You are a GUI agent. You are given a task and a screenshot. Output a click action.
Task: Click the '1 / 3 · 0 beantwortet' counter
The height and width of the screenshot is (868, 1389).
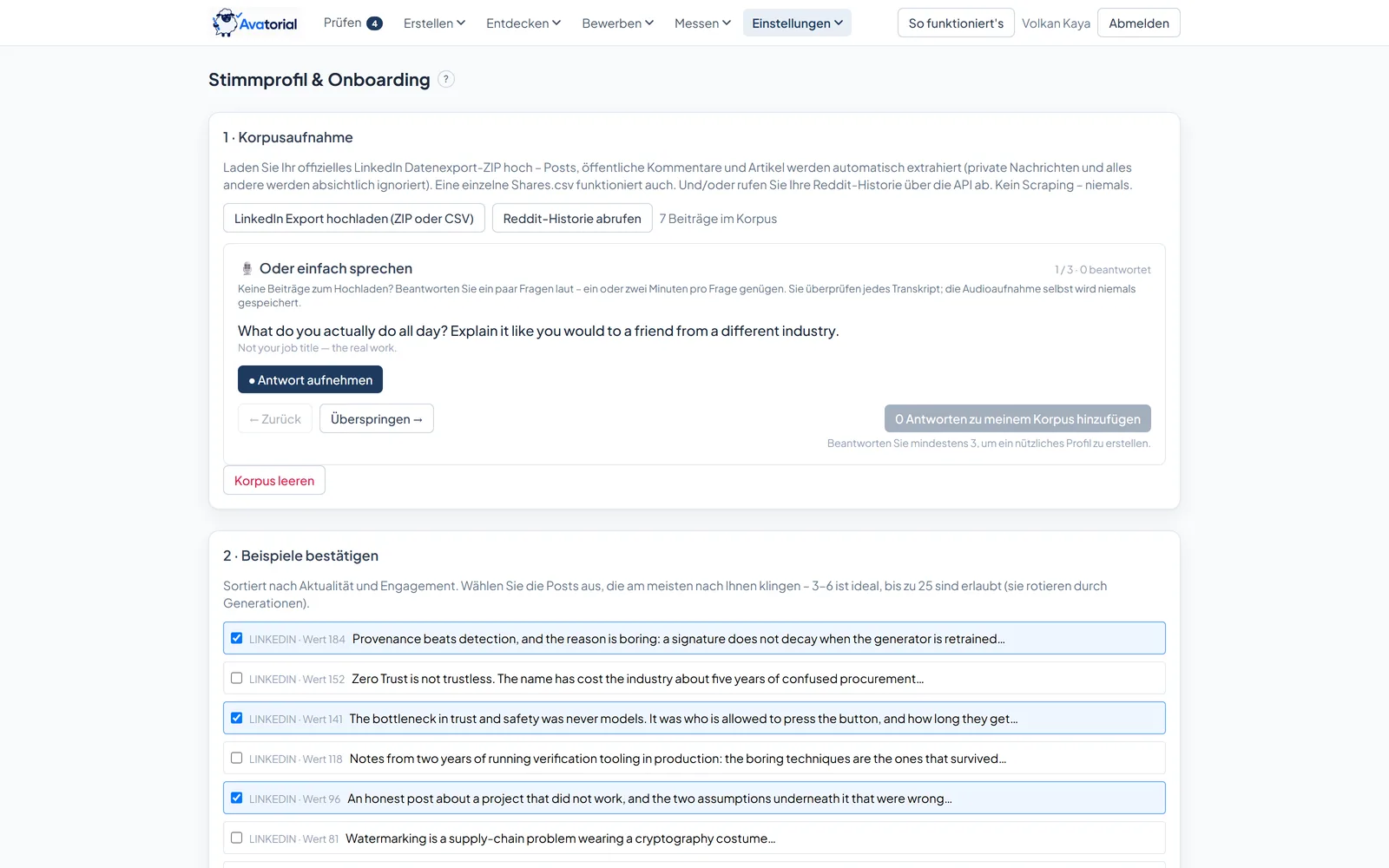point(1103,270)
